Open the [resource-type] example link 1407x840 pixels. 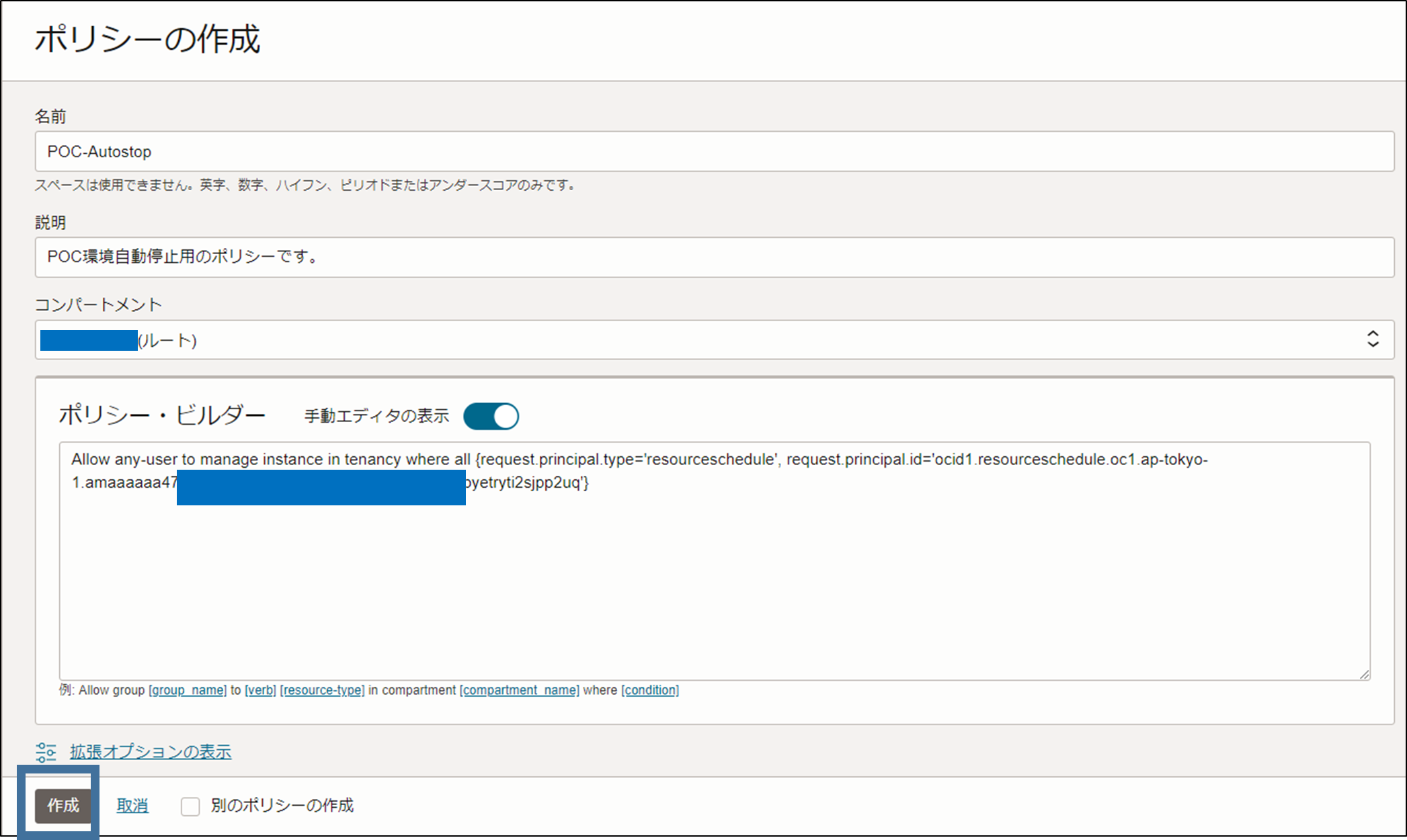[x=322, y=690]
